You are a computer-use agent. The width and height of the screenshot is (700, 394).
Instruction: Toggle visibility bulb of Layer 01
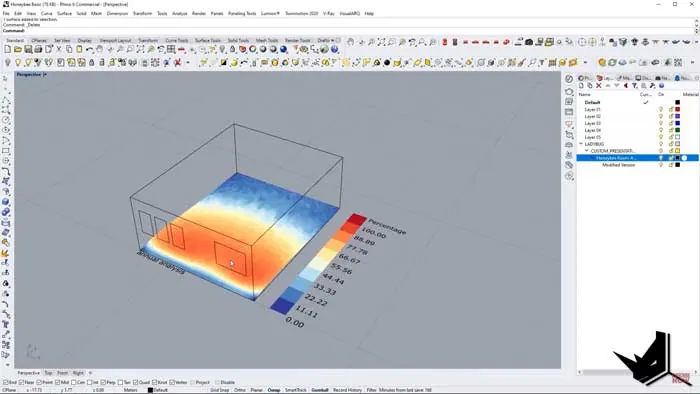pos(661,109)
